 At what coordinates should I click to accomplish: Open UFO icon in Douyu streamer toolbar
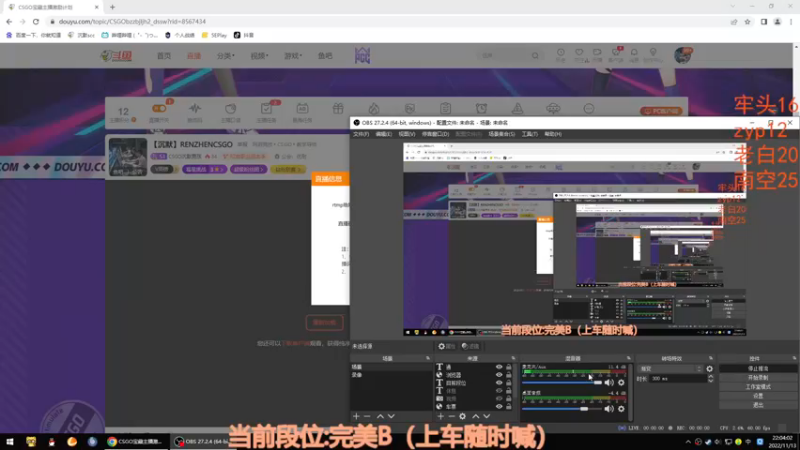click(553, 109)
